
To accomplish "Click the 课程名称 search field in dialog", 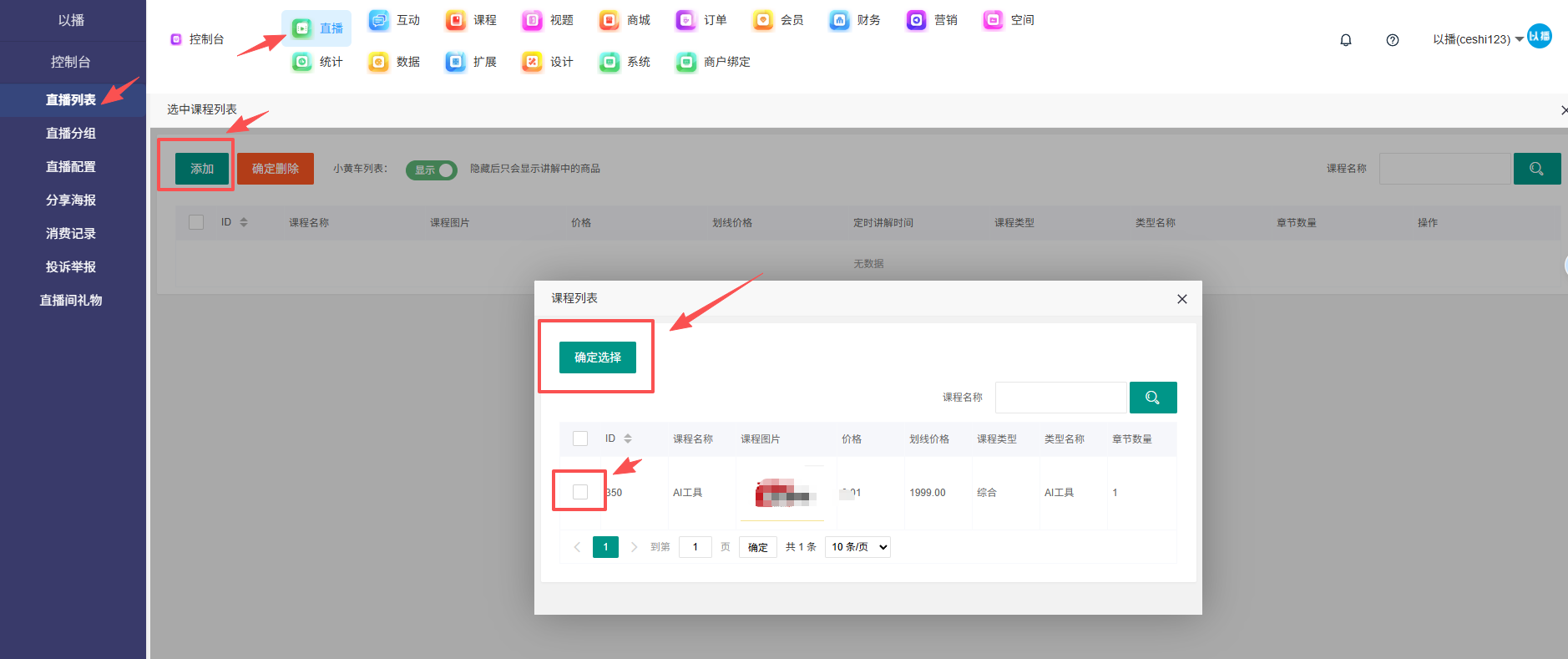I will coord(1060,398).
